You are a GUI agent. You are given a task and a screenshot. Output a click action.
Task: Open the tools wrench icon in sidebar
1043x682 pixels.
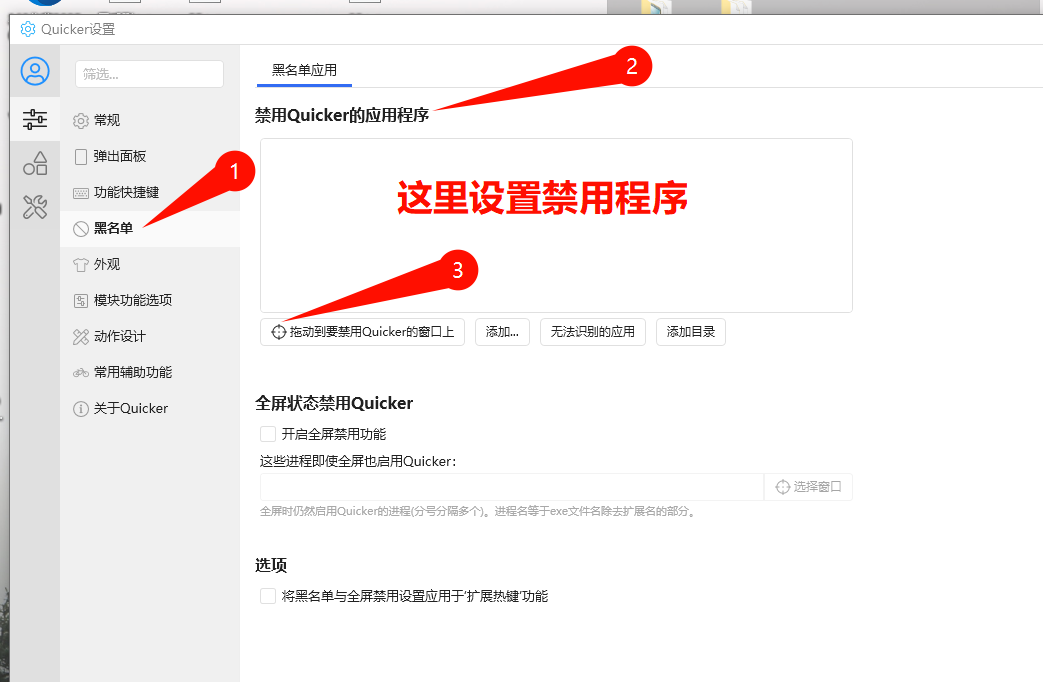pyautogui.click(x=35, y=207)
